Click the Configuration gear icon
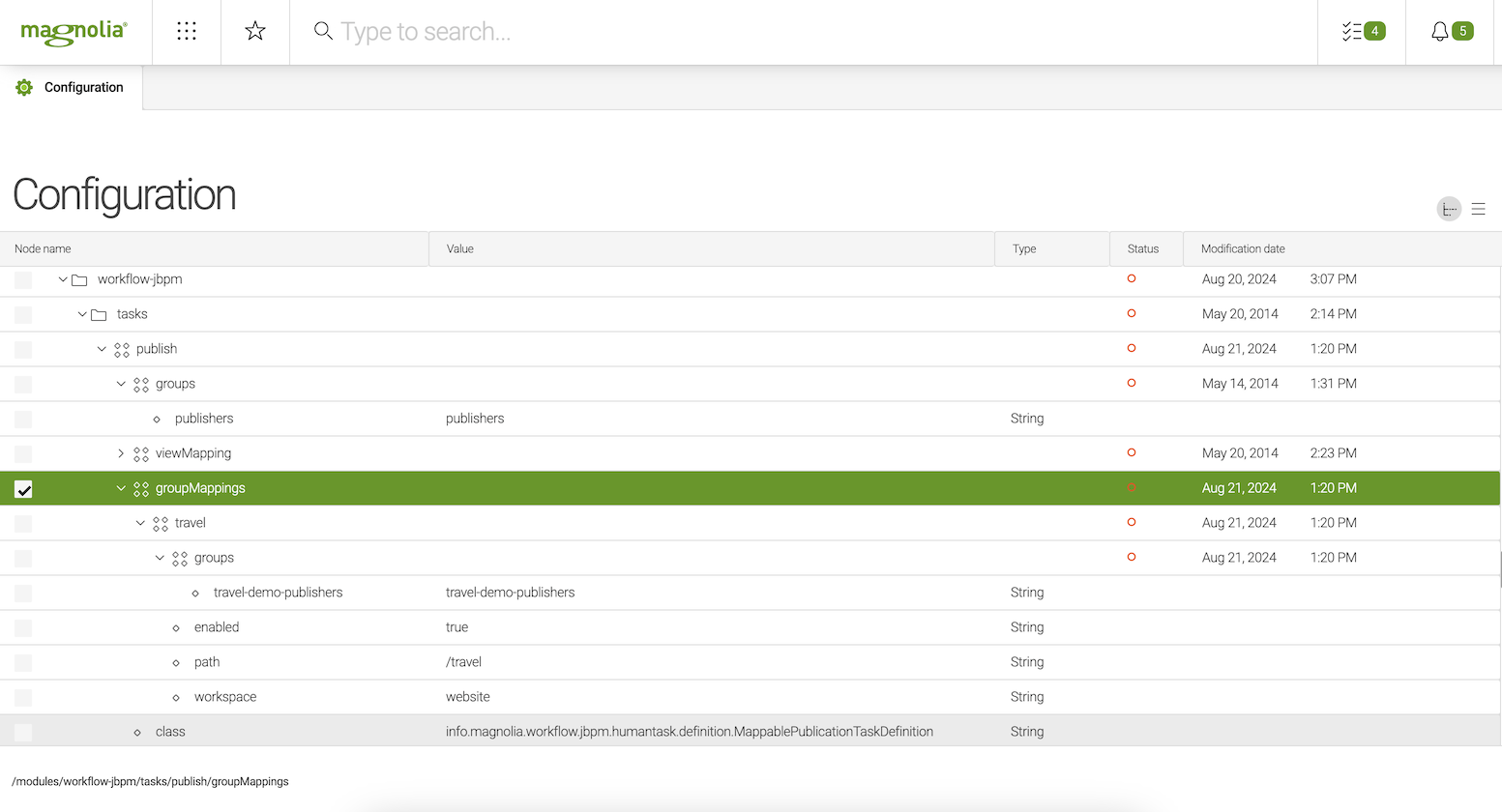Screen dimensions: 1502x812 click(x=24, y=88)
